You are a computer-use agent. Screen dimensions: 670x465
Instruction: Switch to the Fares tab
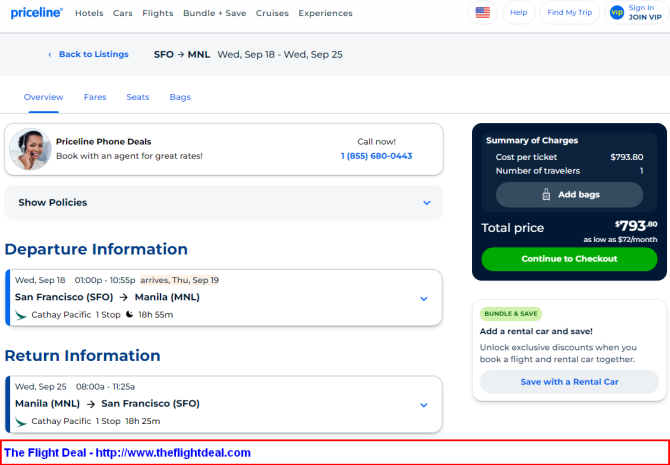point(95,97)
